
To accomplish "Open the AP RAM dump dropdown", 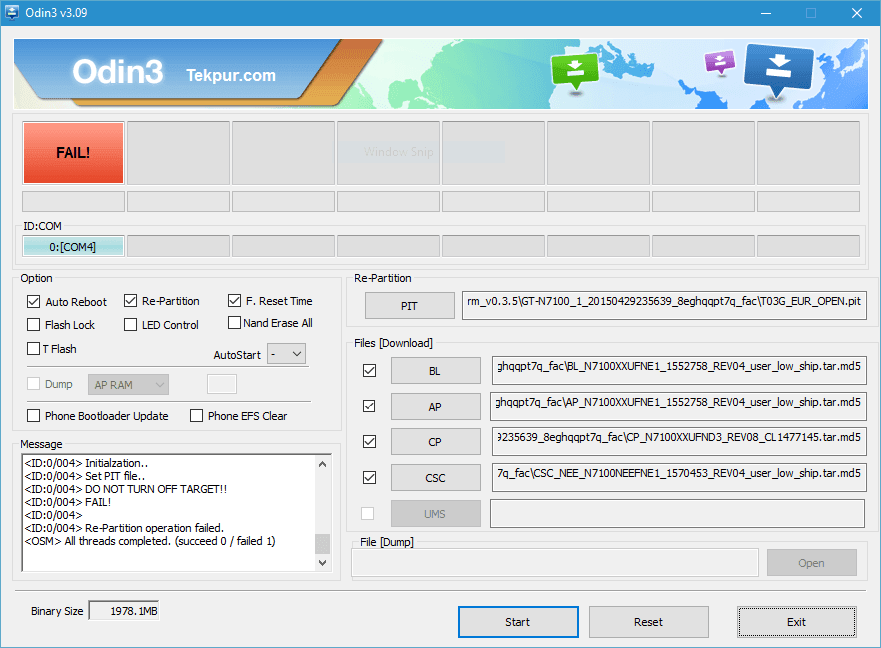I will pos(128,385).
